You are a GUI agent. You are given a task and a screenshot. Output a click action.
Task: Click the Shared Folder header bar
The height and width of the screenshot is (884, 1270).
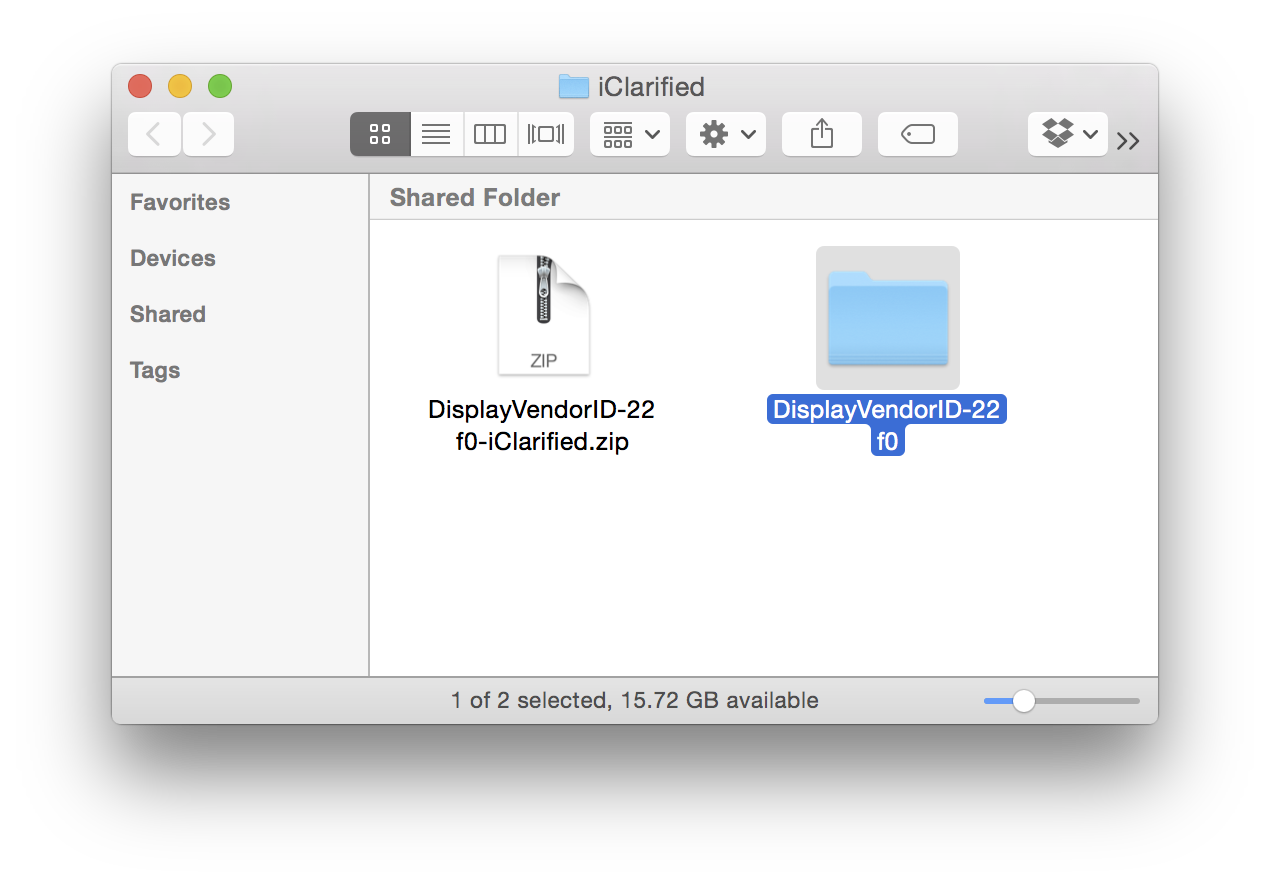click(764, 197)
